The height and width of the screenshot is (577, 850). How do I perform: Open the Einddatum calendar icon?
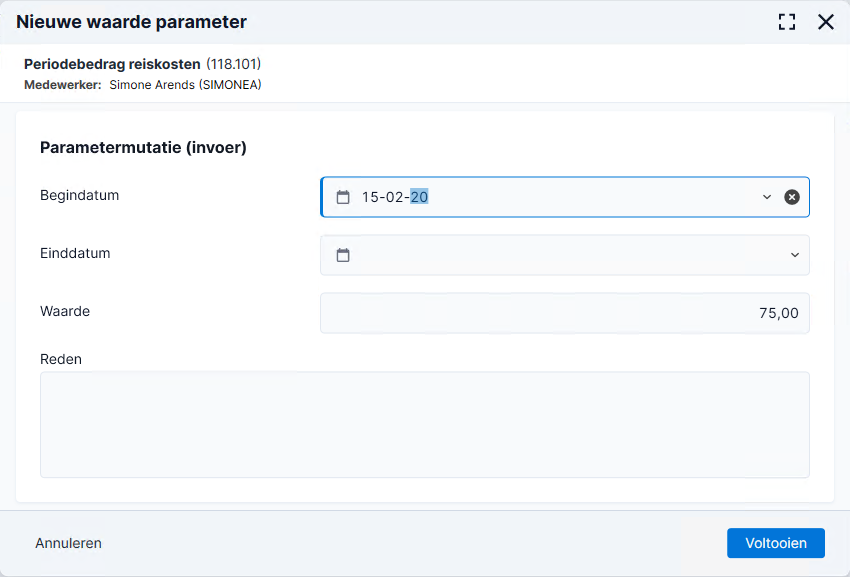tap(343, 255)
